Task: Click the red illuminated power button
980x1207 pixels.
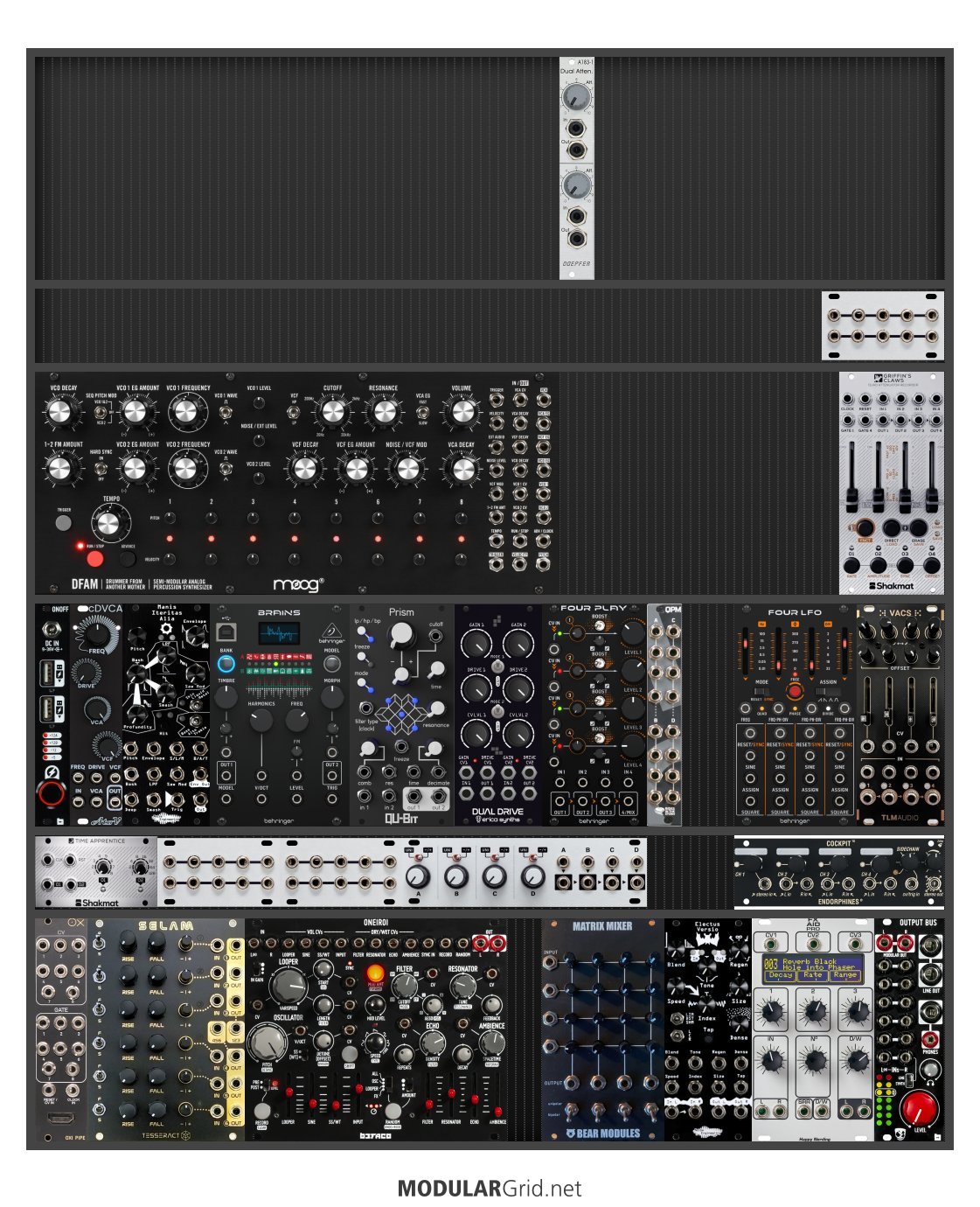Action: (51, 793)
